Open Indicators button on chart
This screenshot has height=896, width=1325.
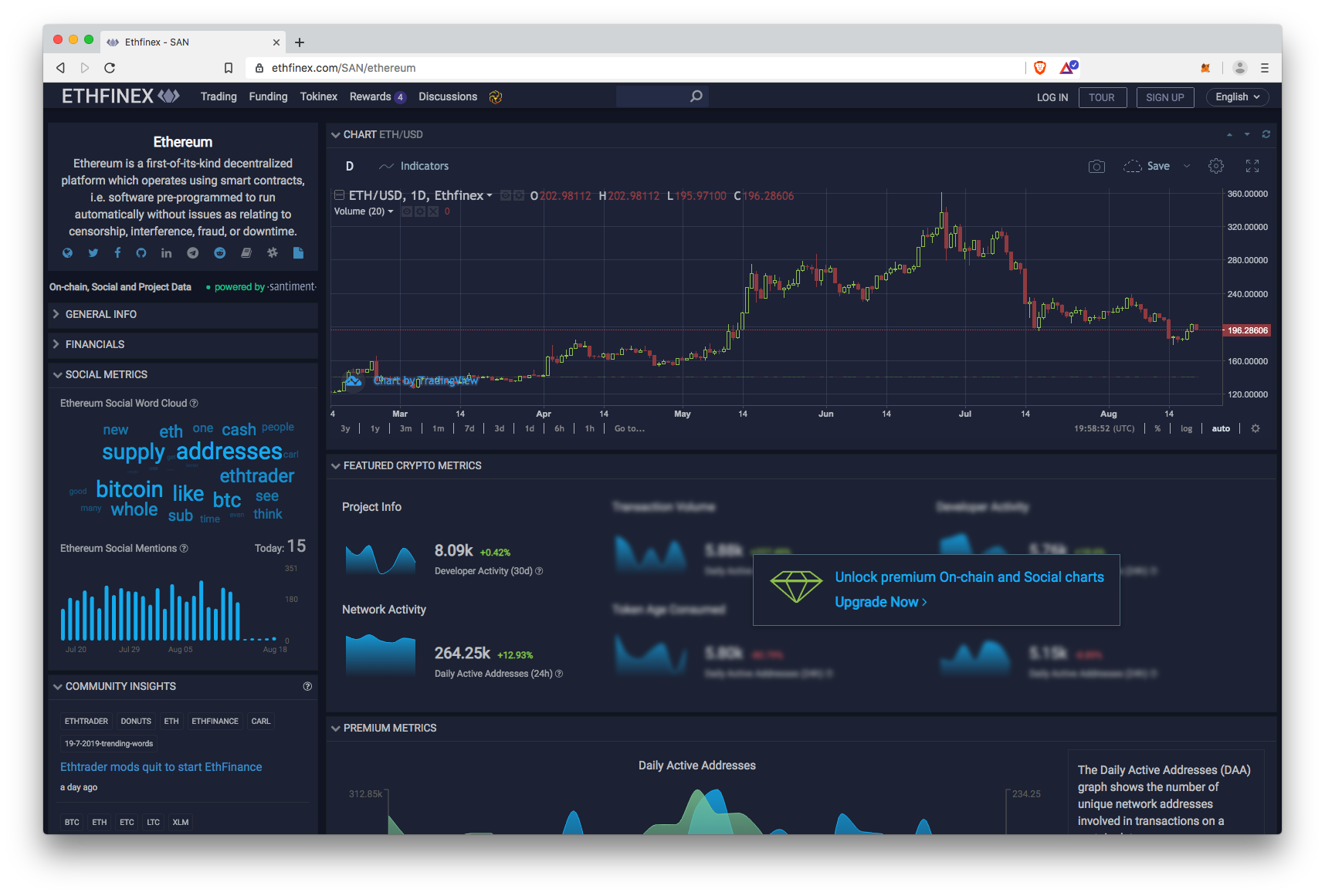(x=414, y=166)
